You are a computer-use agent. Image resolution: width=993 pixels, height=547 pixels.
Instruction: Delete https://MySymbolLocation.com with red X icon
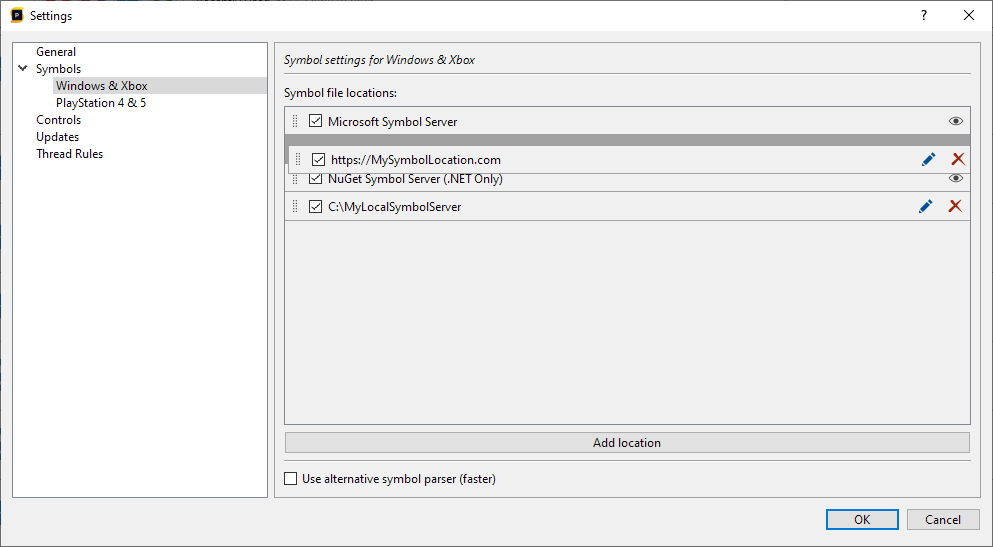958,160
